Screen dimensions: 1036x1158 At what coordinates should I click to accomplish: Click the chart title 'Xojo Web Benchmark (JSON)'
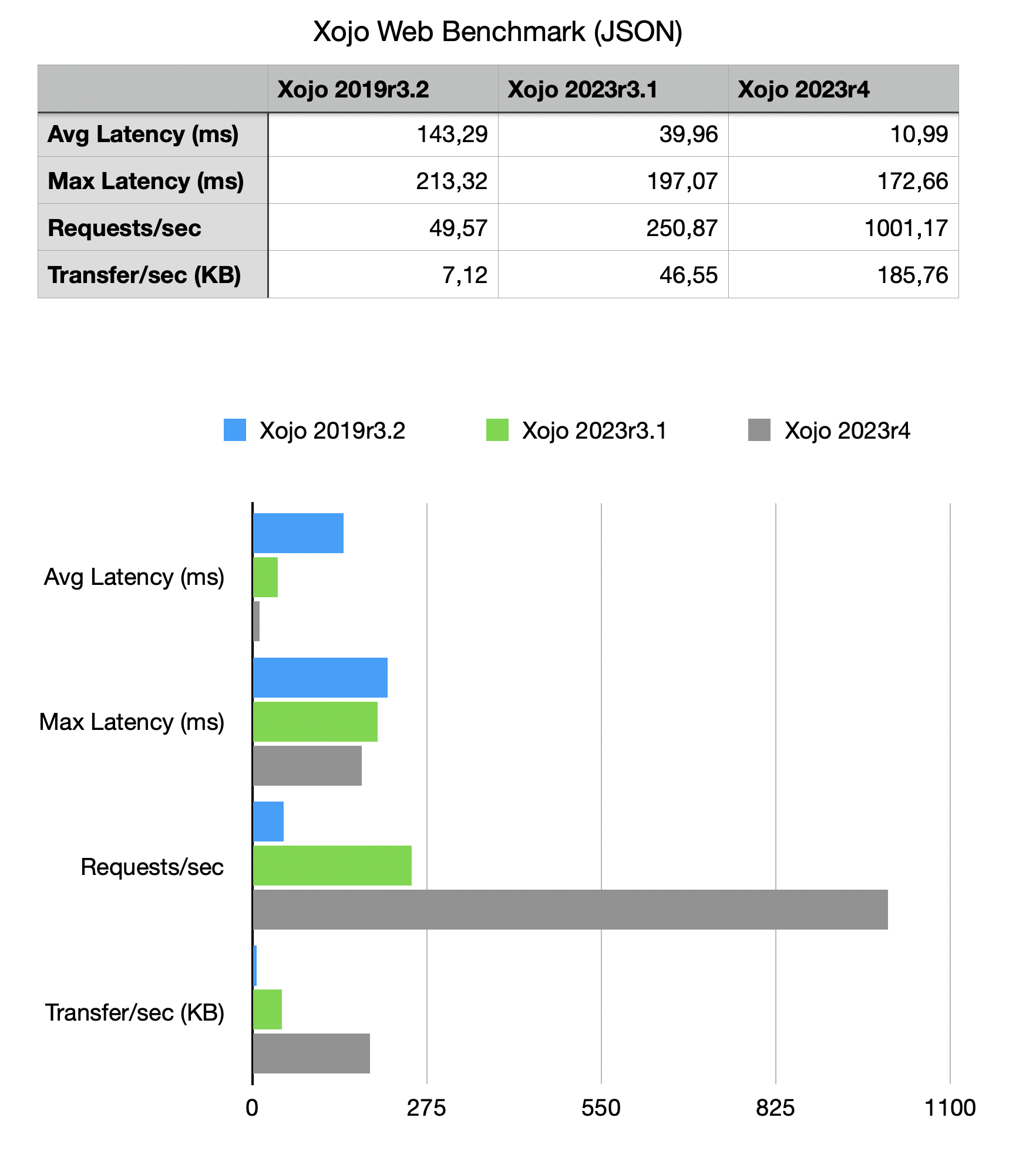pos(497,32)
